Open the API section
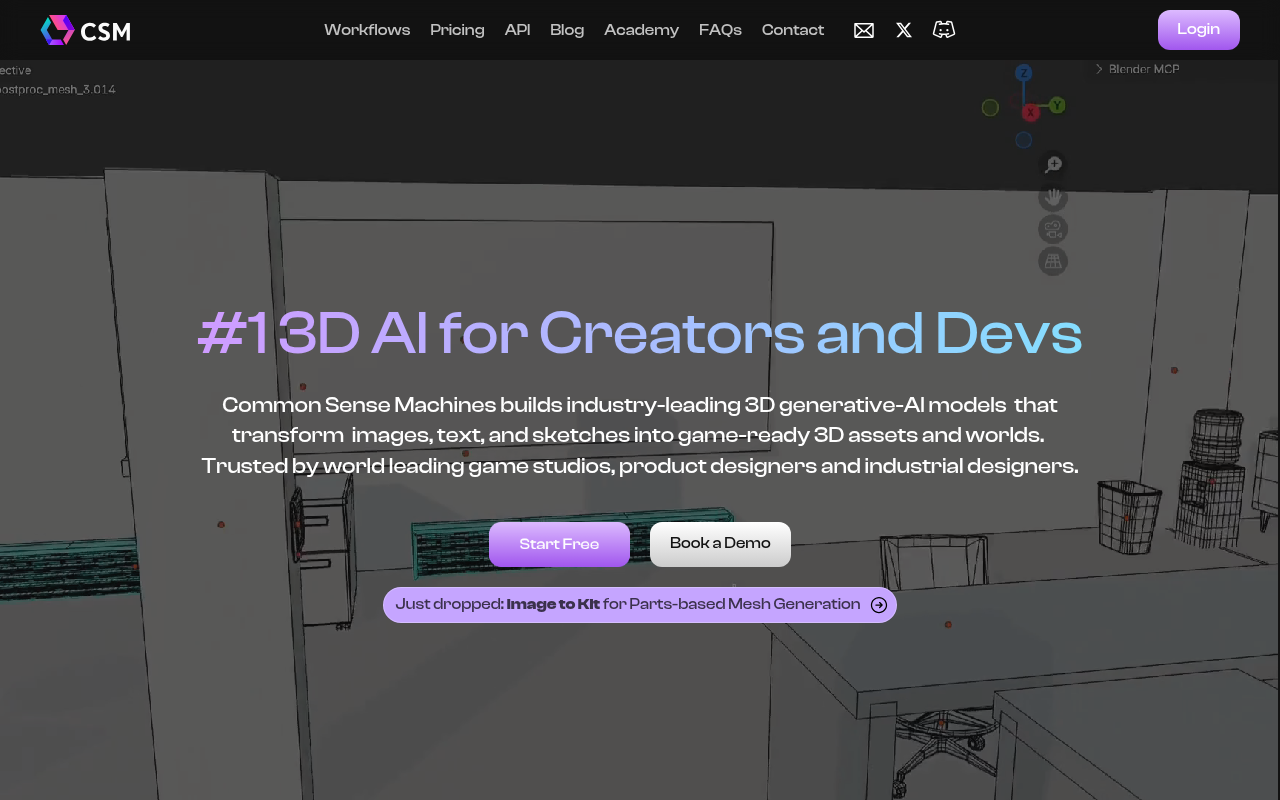The image size is (1280, 800). point(517,30)
